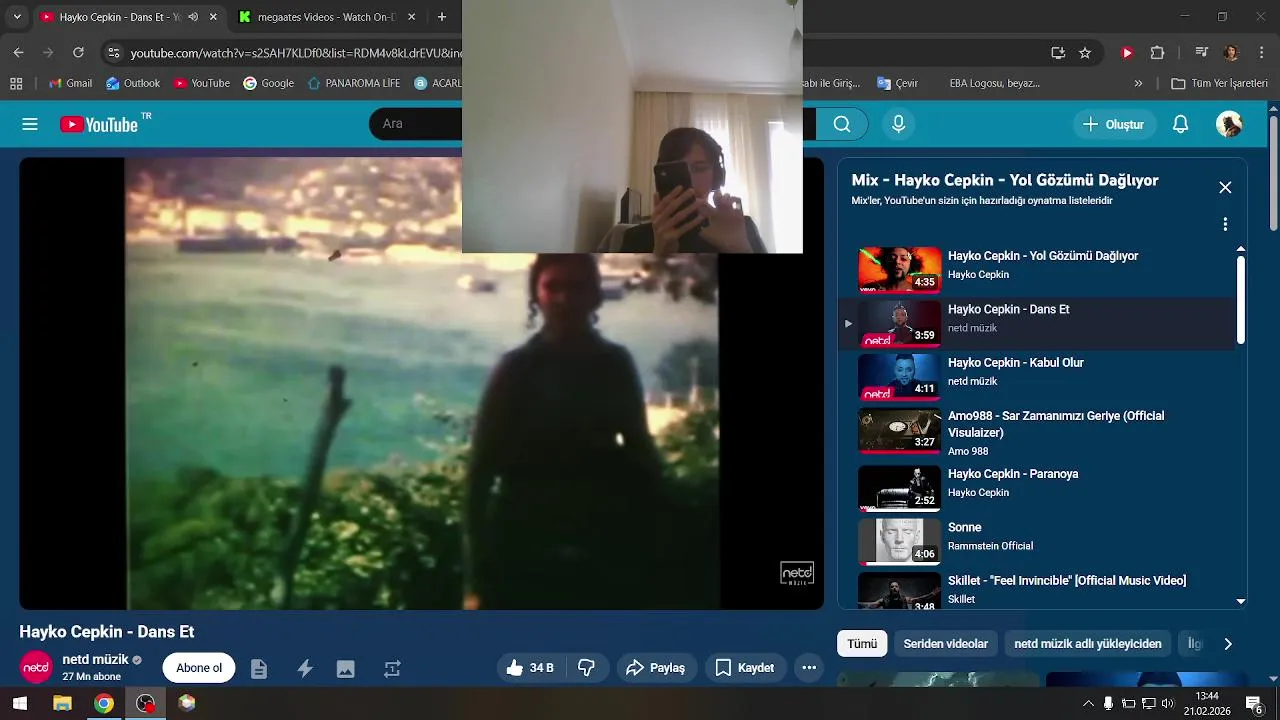Open the Çevir bookmark
The image size is (1280, 720).
pyautogui.click(x=897, y=83)
